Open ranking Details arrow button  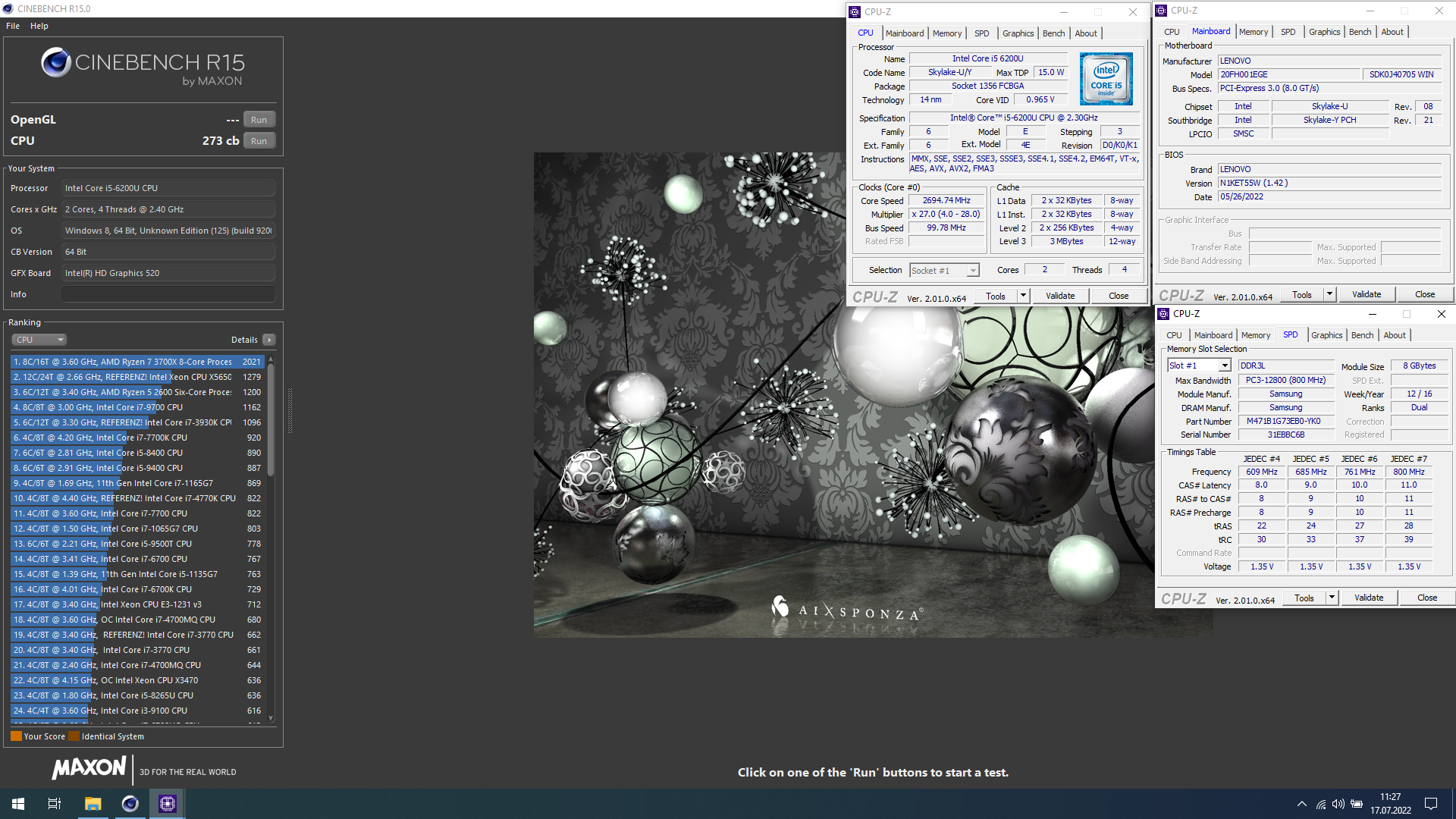269,340
